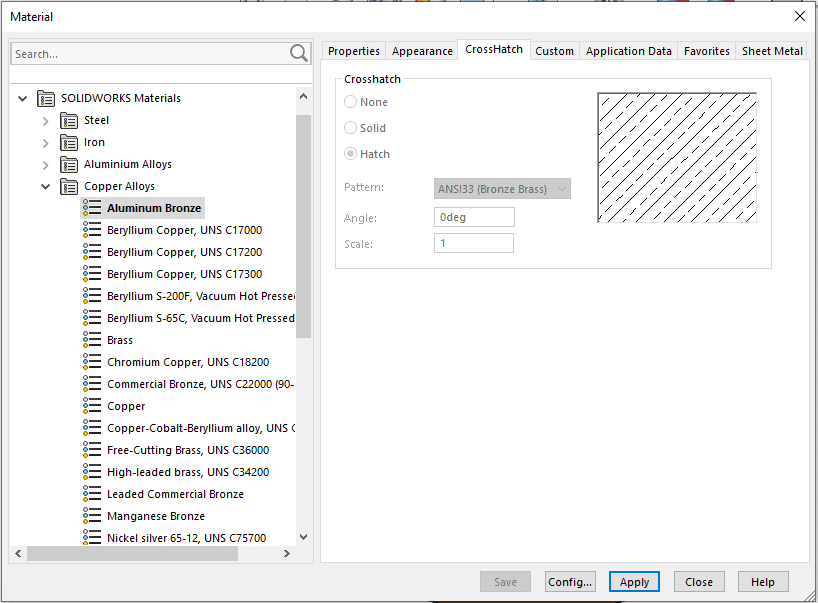This screenshot has width=818, height=603.
Task: Expand the Steel tree node
Action: click(46, 120)
